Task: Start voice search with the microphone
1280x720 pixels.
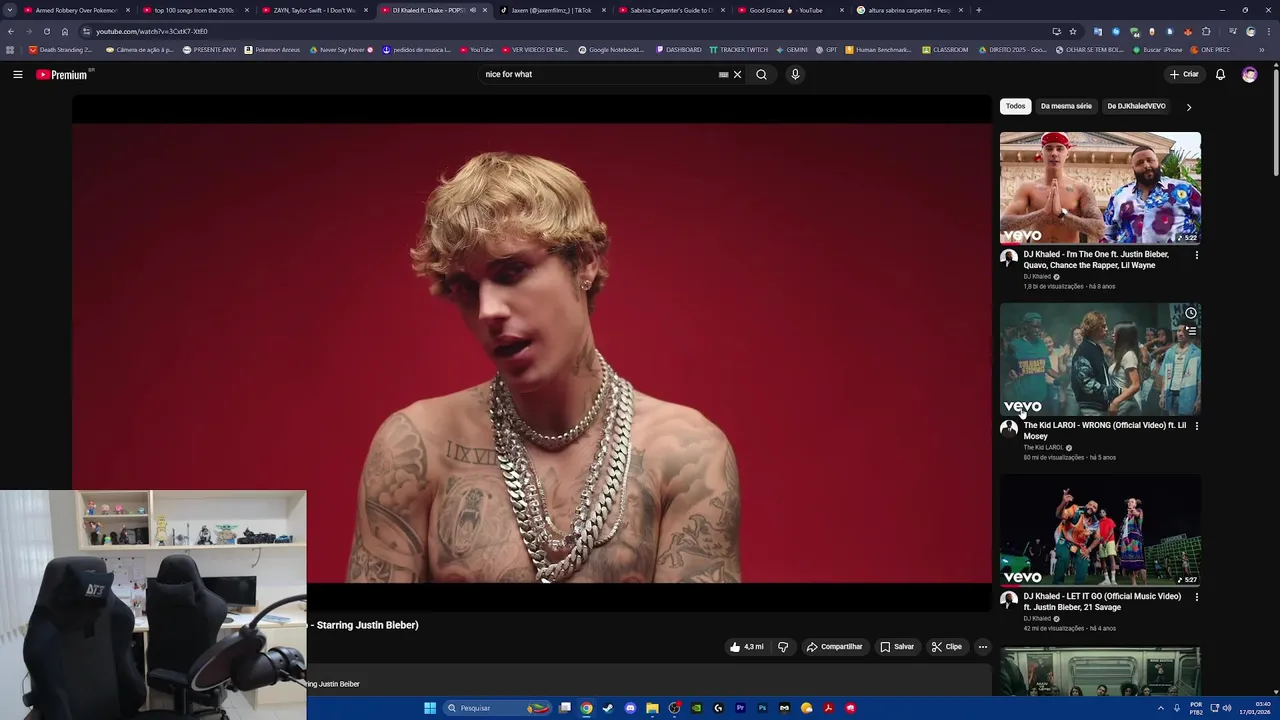Action: [x=795, y=74]
